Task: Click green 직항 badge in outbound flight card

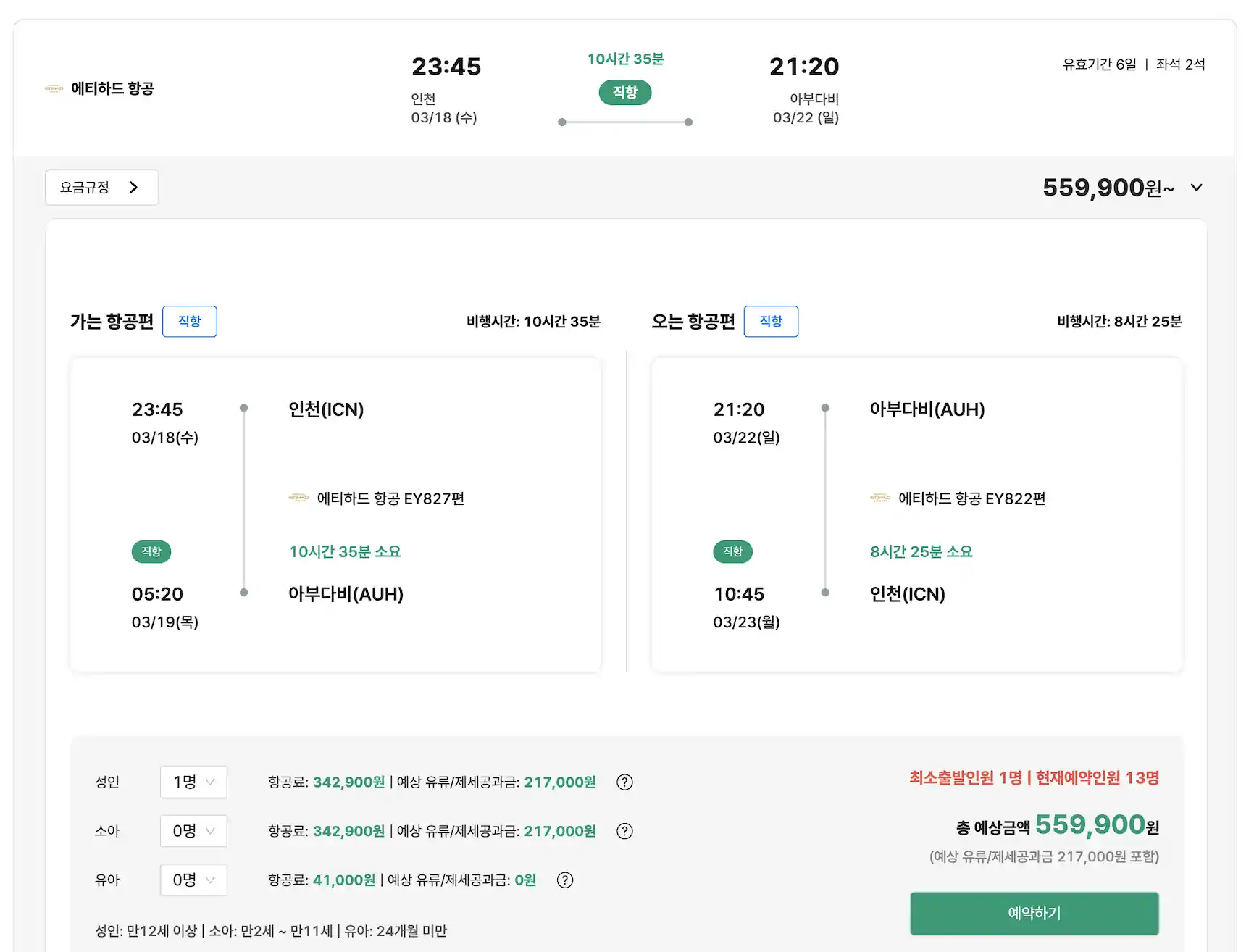Action: click(151, 552)
